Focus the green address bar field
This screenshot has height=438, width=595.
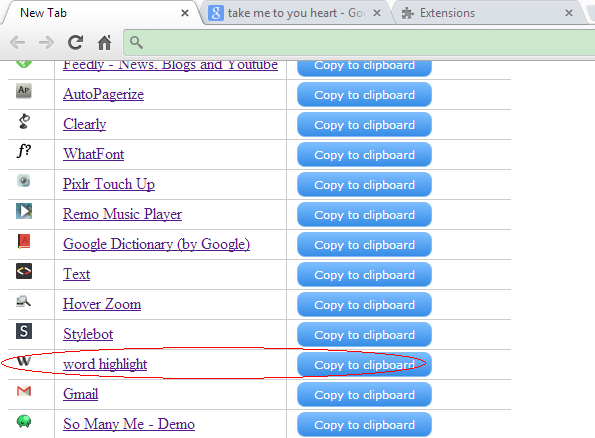(x=359, y=43)
